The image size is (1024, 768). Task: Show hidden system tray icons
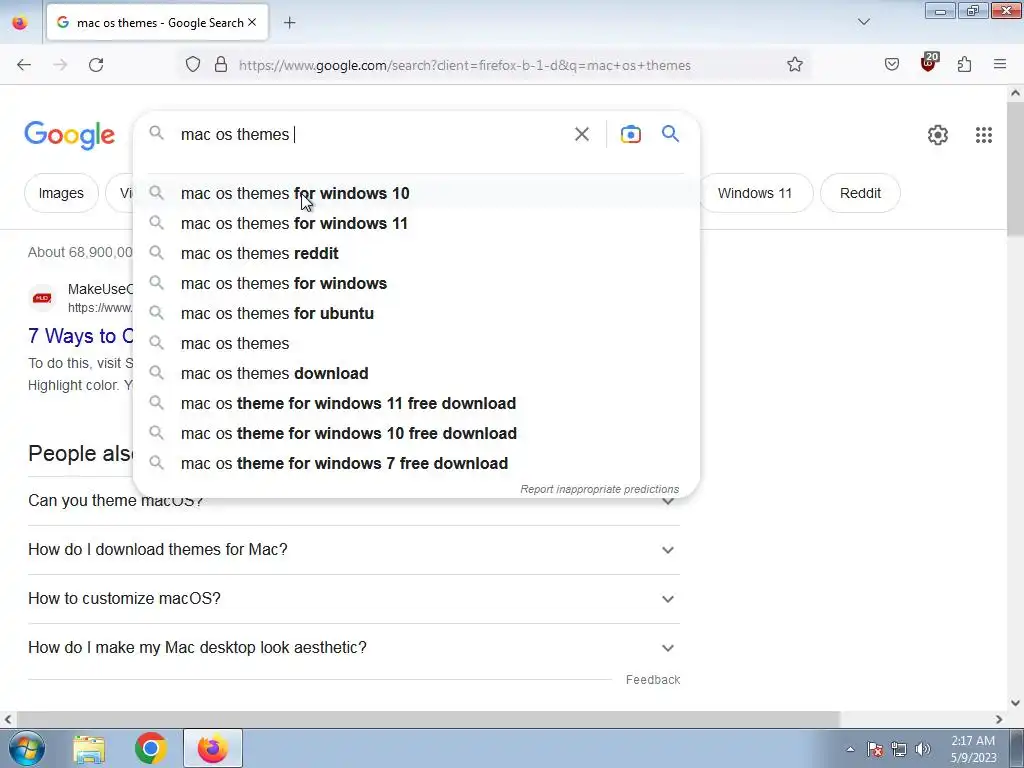850,749
